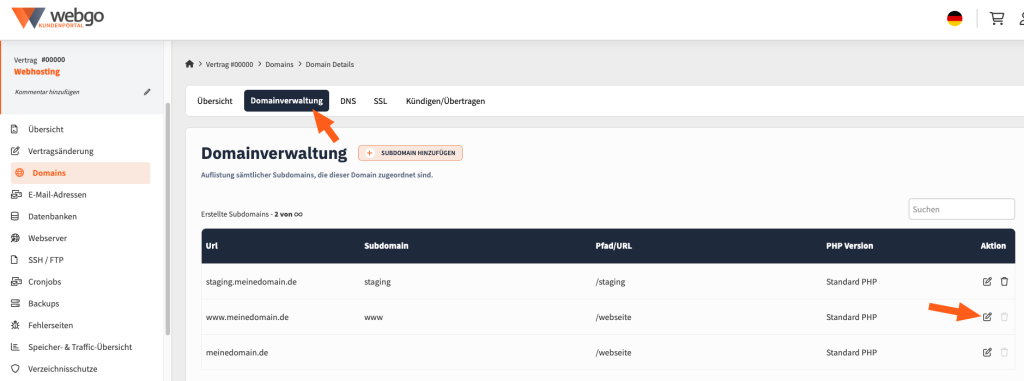Select the Domainverwaltung tab
This screenshot has height=381, width=1024.
click(287, 101)
